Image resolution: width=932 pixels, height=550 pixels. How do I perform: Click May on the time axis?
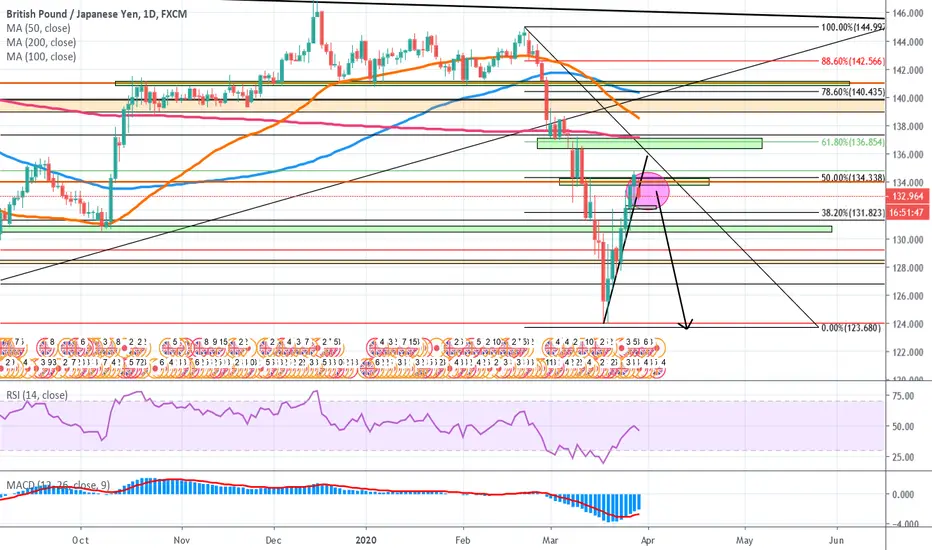click(744, 540)
